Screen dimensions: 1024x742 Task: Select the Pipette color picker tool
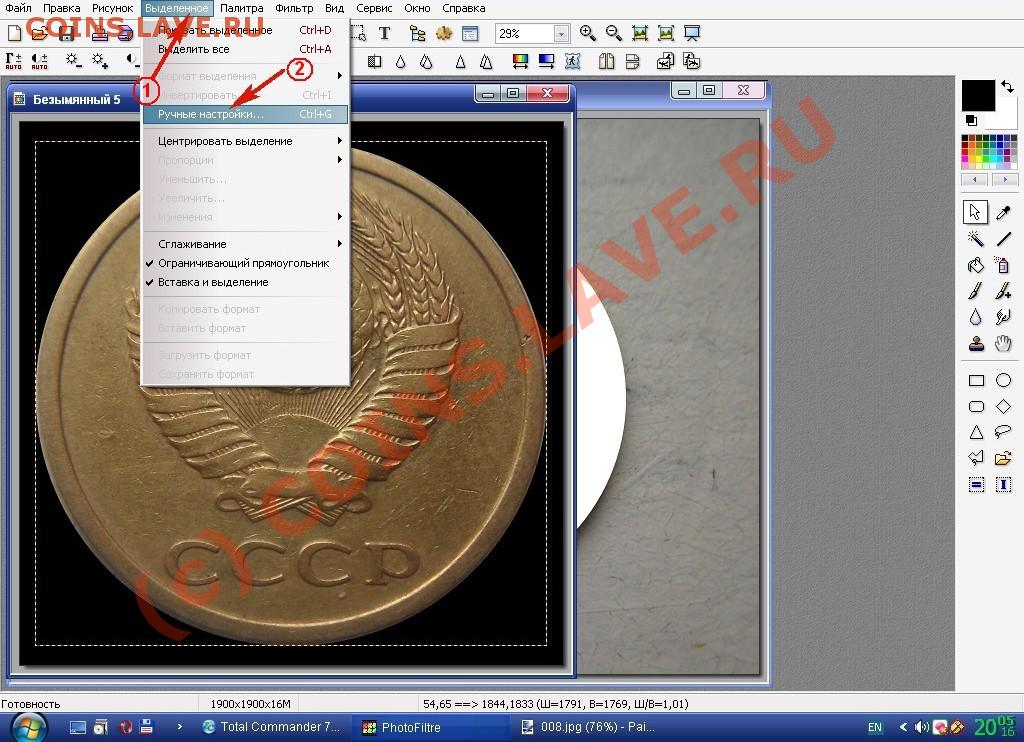[x=1003, y=212]
